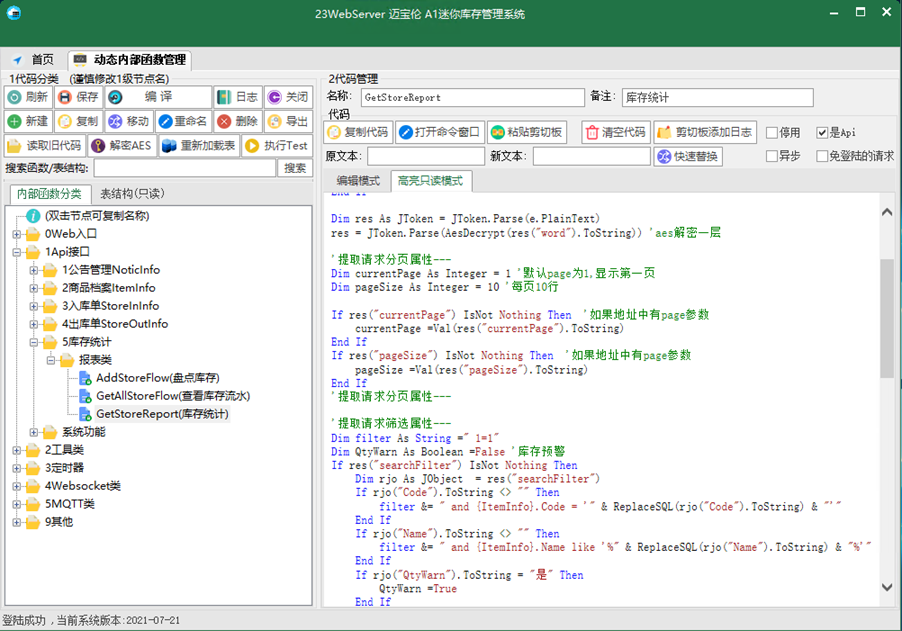Switch to the 首页 home tab
This screenshot has height=631, width=902.
pos(35,60)
